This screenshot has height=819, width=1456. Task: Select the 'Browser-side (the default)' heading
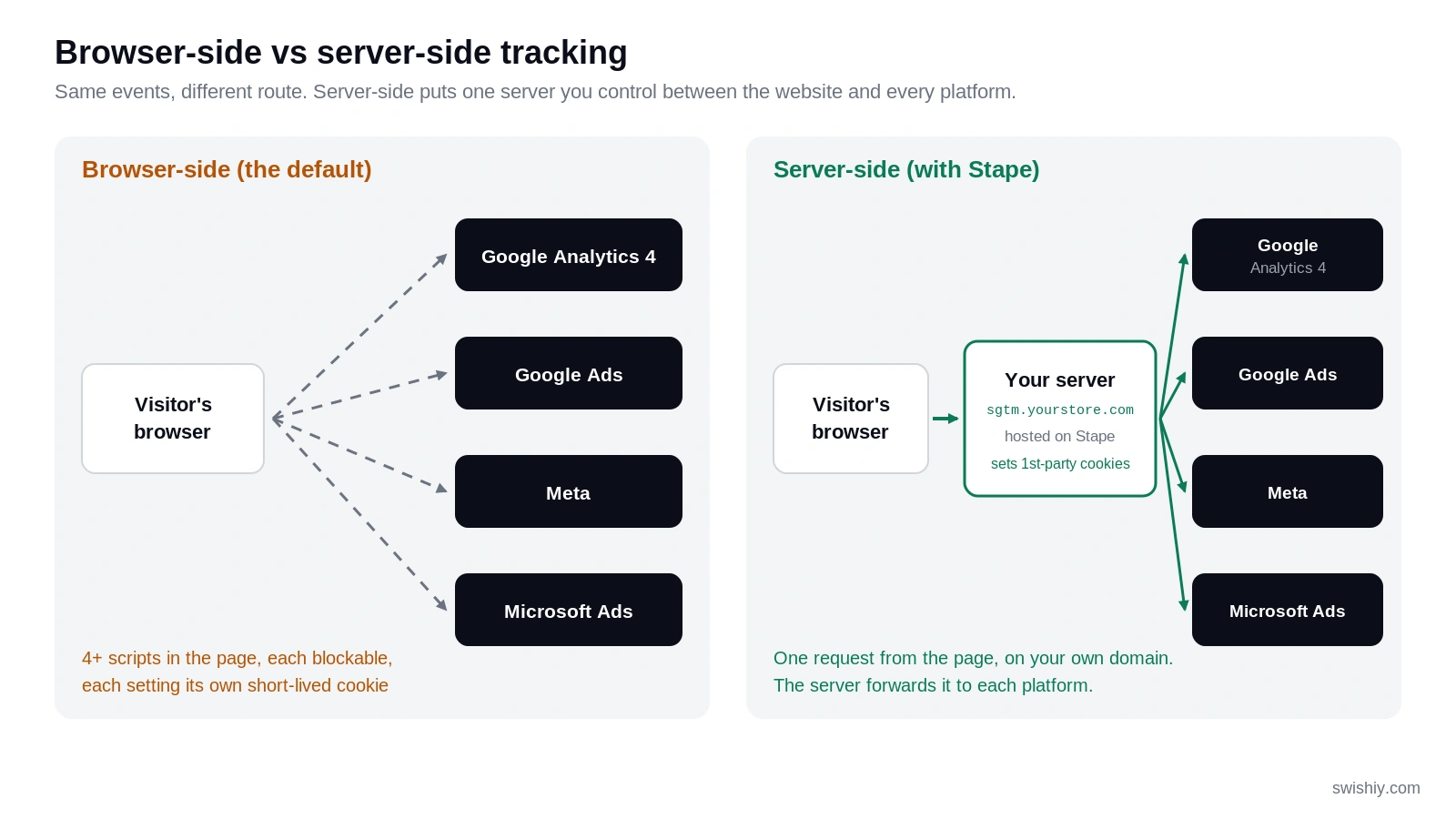227,169
